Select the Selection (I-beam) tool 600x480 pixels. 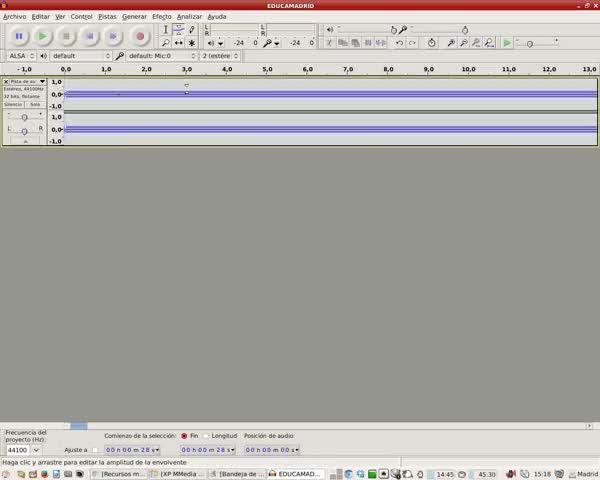point(165,30)
